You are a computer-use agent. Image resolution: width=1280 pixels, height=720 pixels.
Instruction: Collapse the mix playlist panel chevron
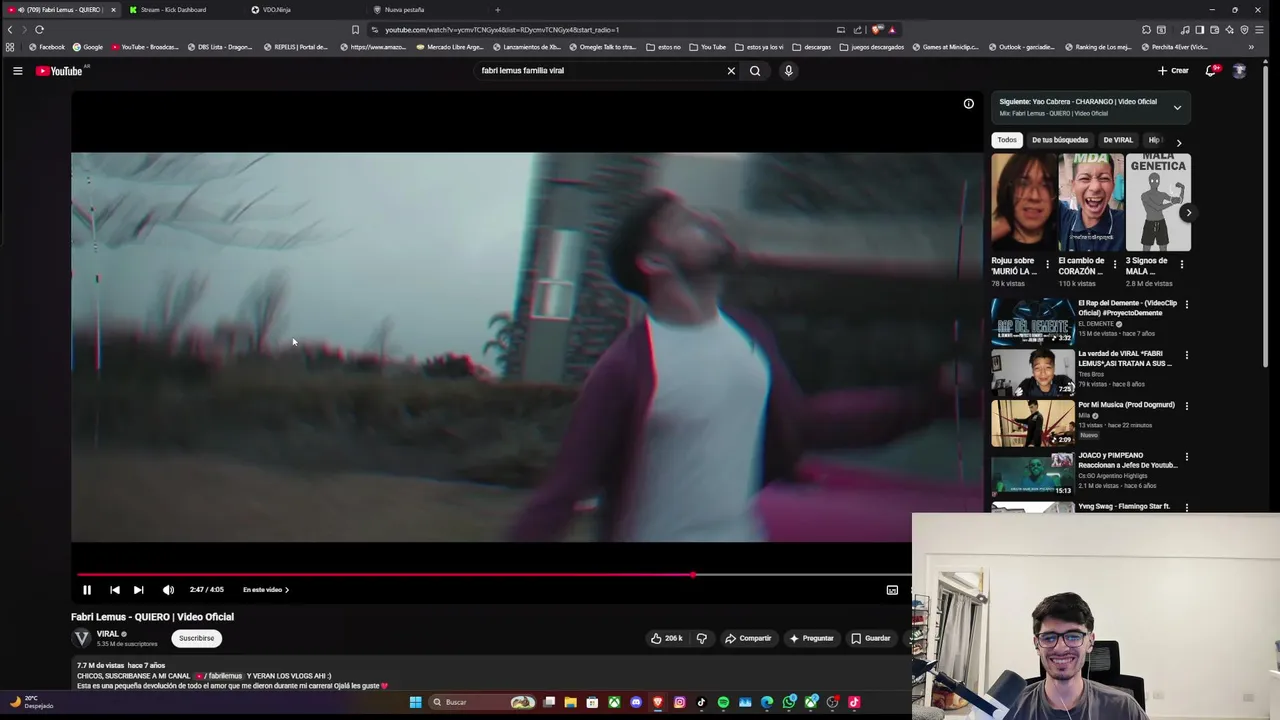[x=1177, y=107]
